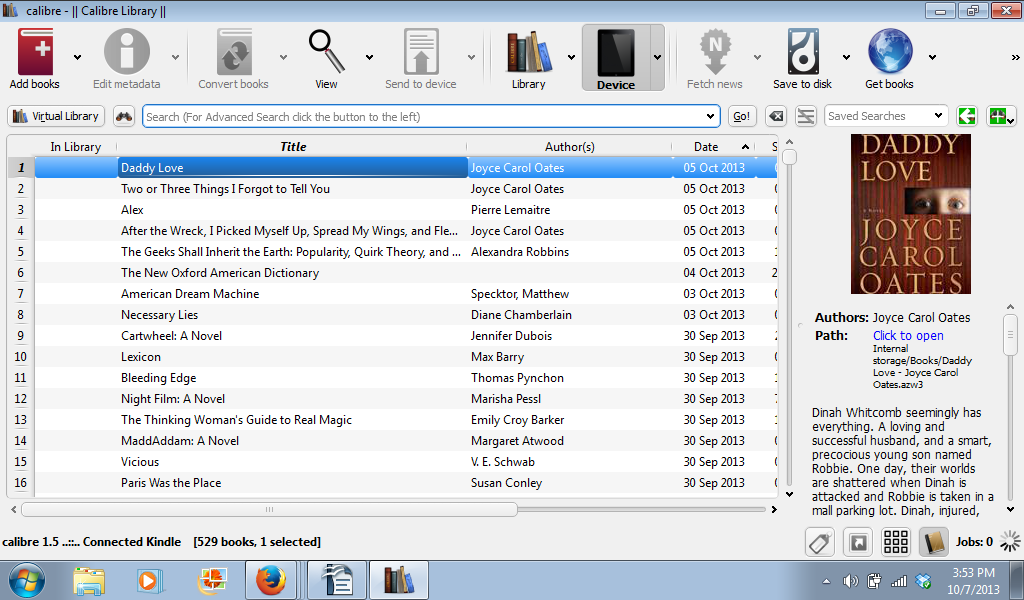Select 'The New Oxford American Dictionary' row

click(x=405, y=273)
